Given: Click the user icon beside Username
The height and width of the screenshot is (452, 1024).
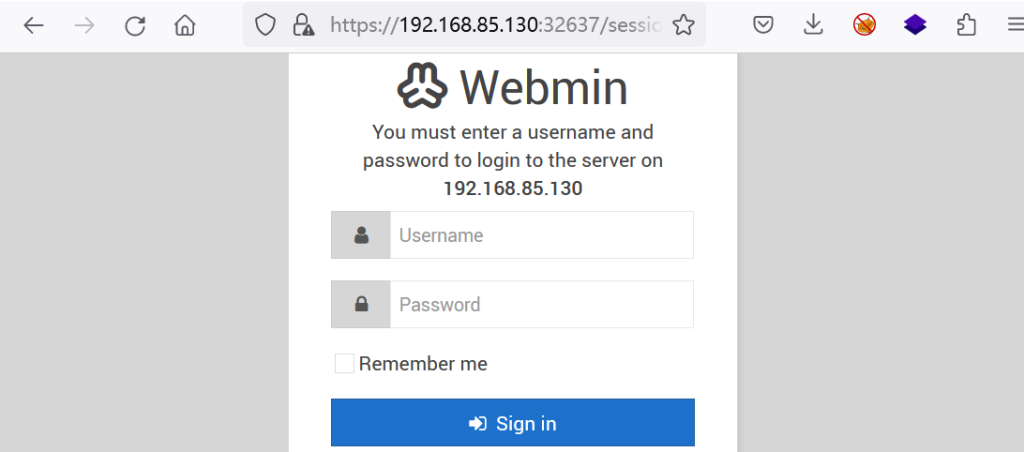Looking at the screenshot, I should tap(361, 235).
